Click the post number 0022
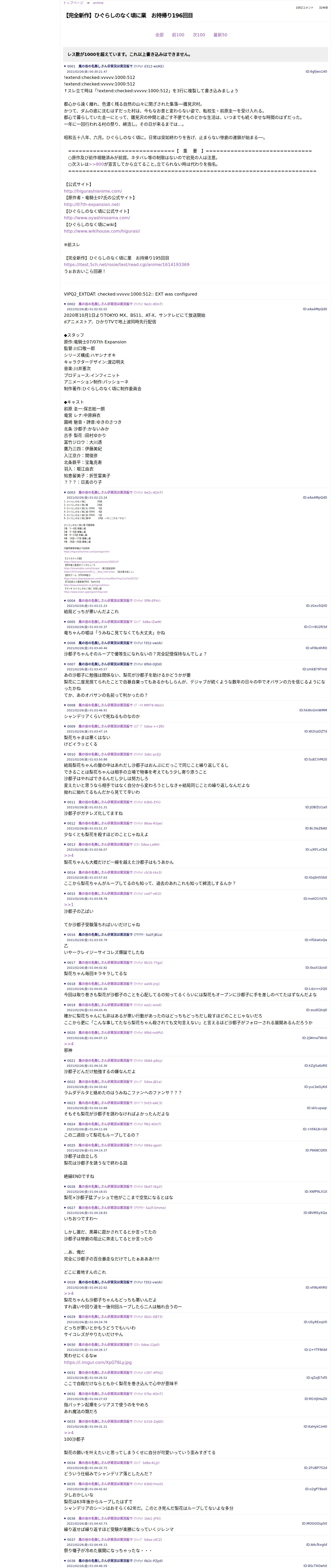Image resolution: width=336 pixels, height=1568 pixels. tap(71, 1082)
